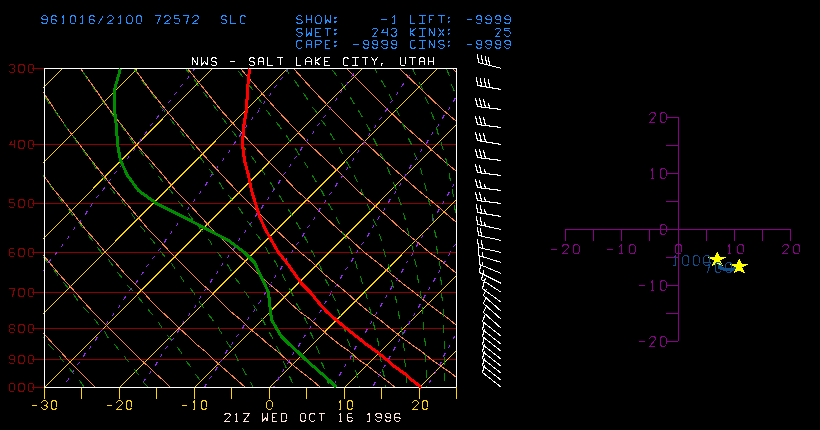Click -10 on the yellow temperature axis
The width and height of the screenshot is (820, 430).
[x=195, y=405]
